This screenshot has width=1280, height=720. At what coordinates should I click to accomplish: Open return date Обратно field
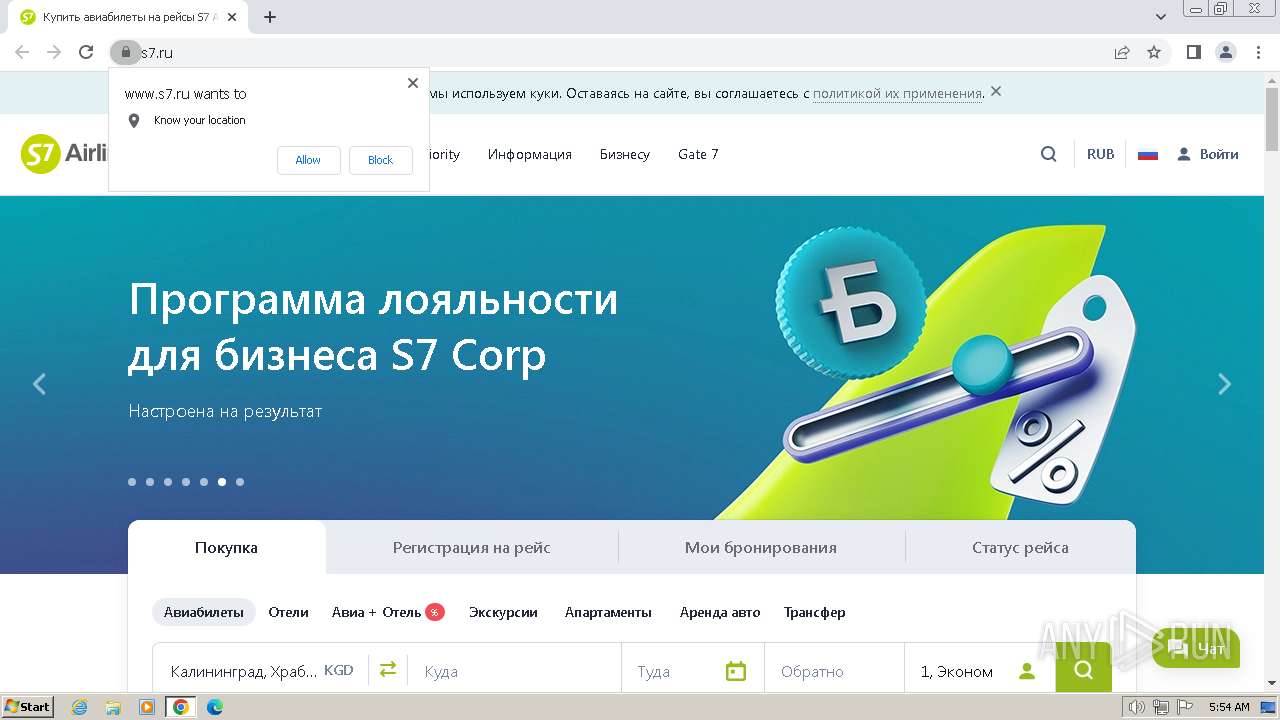835,671
